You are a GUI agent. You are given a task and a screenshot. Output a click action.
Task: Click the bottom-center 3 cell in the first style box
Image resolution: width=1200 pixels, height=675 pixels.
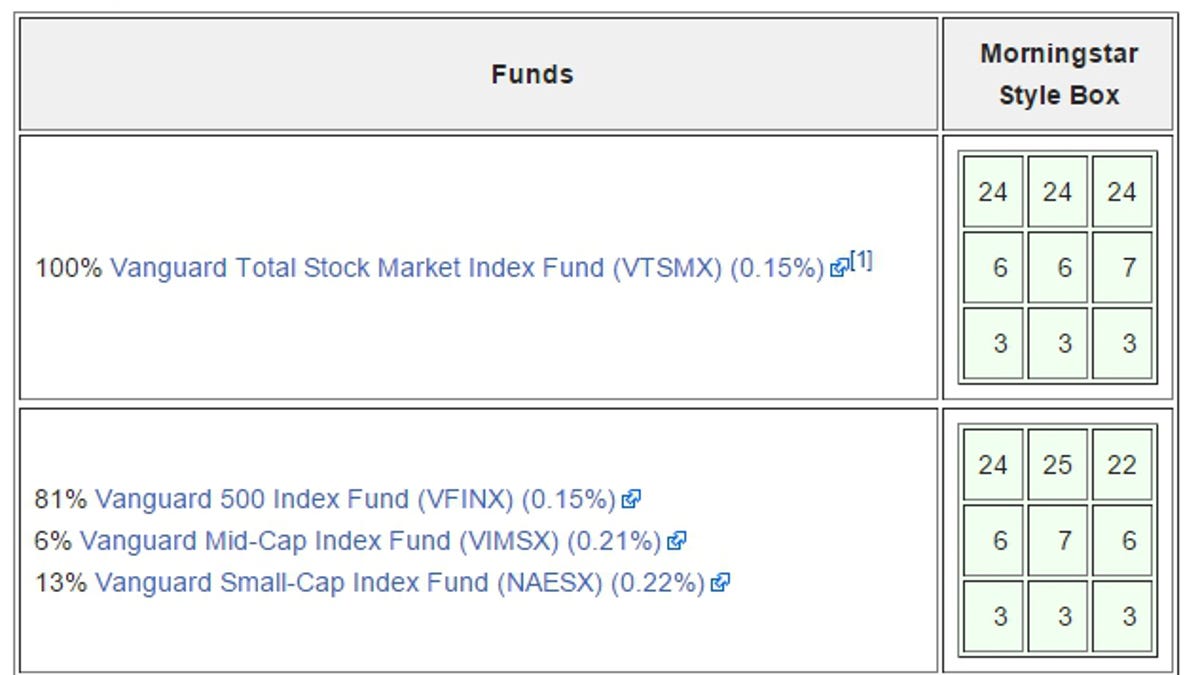click(1057, 343)
